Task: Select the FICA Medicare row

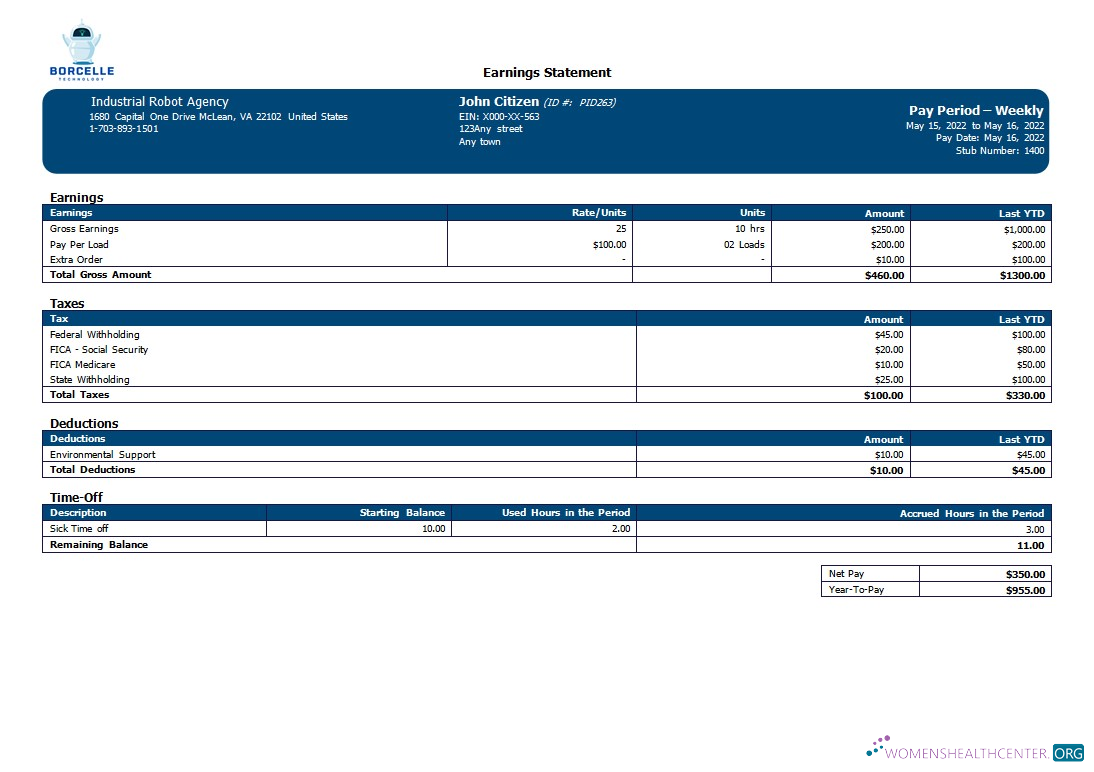Action: point(85,364)
